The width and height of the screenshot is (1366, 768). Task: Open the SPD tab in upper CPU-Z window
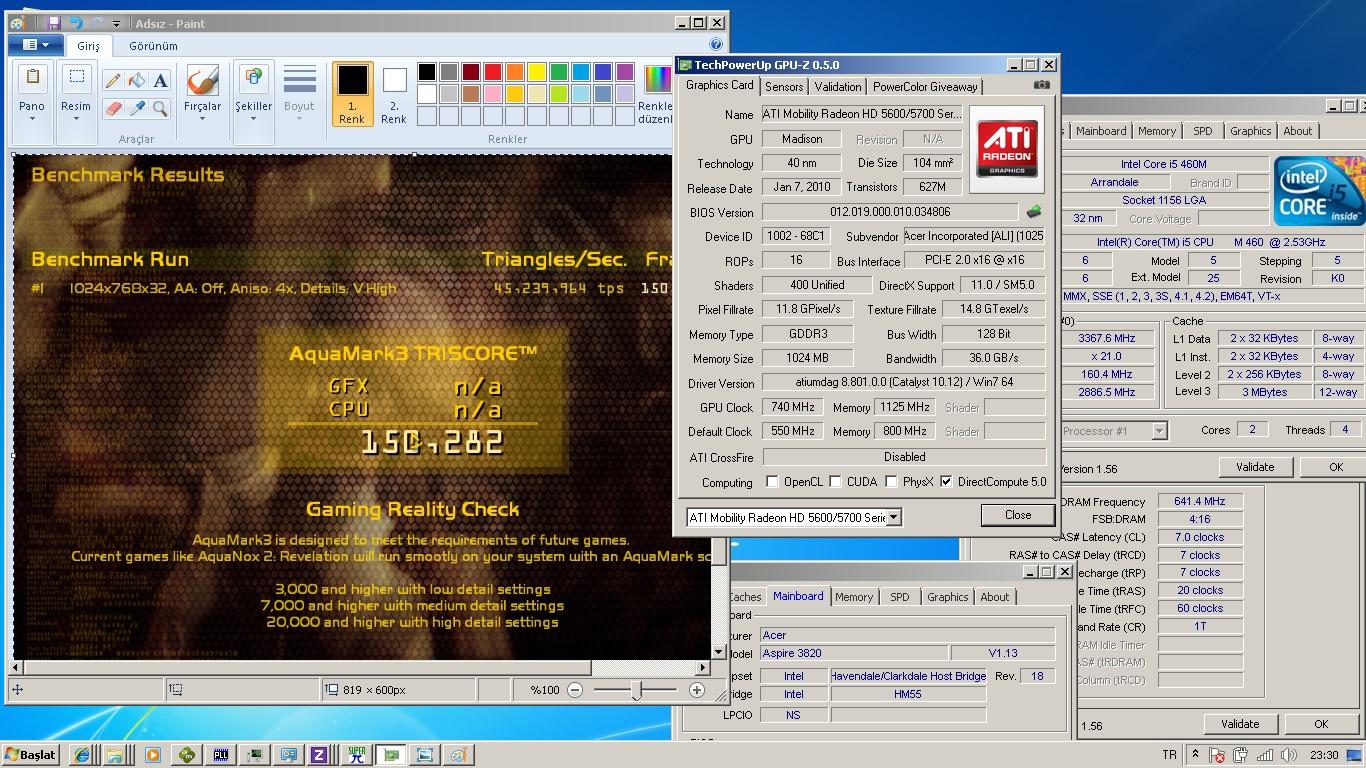point(1202,131)
